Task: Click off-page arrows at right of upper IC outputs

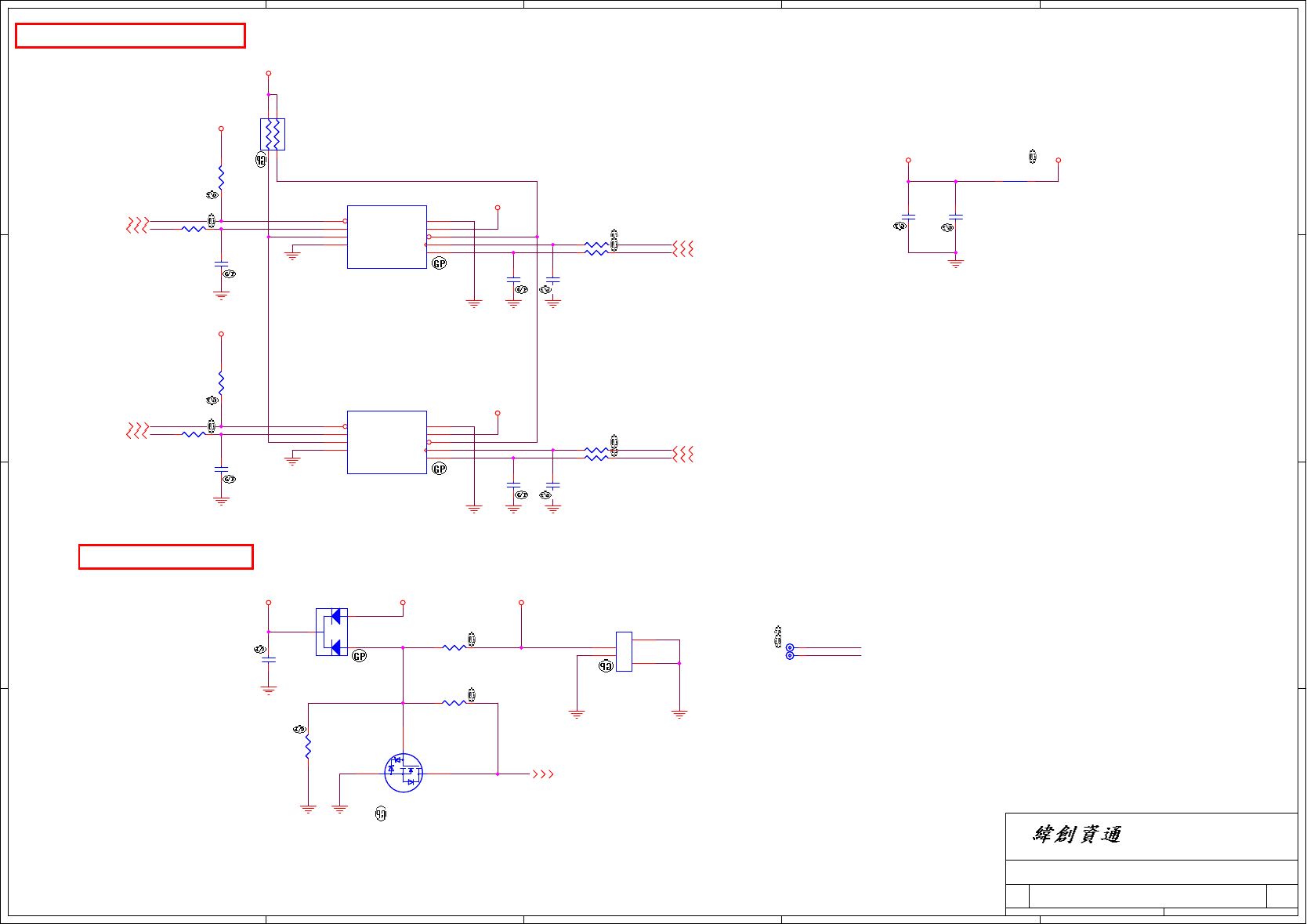Action: tap(683, 248)
